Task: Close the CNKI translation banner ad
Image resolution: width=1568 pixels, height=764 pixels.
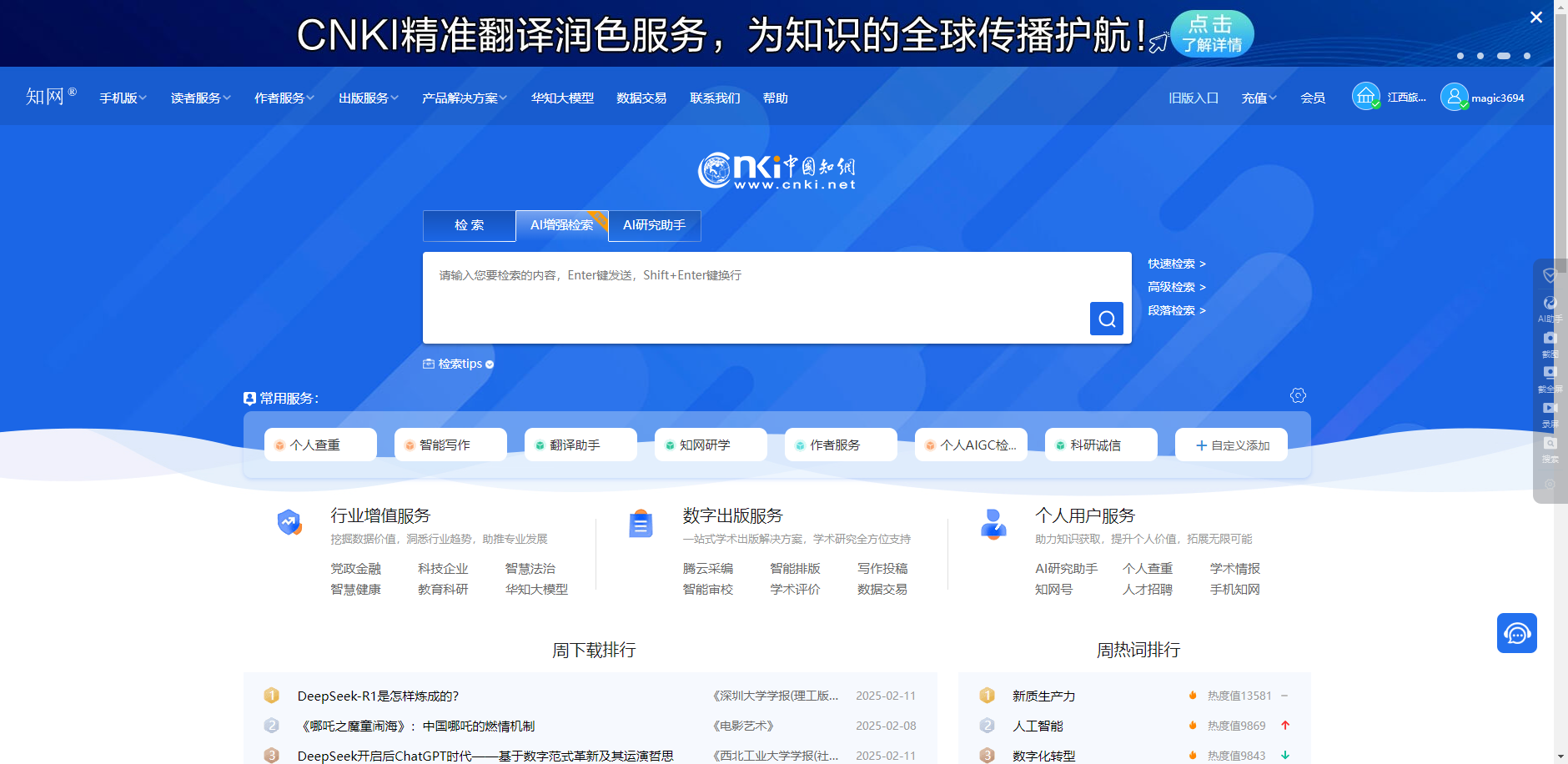Action: [1535, 17]
